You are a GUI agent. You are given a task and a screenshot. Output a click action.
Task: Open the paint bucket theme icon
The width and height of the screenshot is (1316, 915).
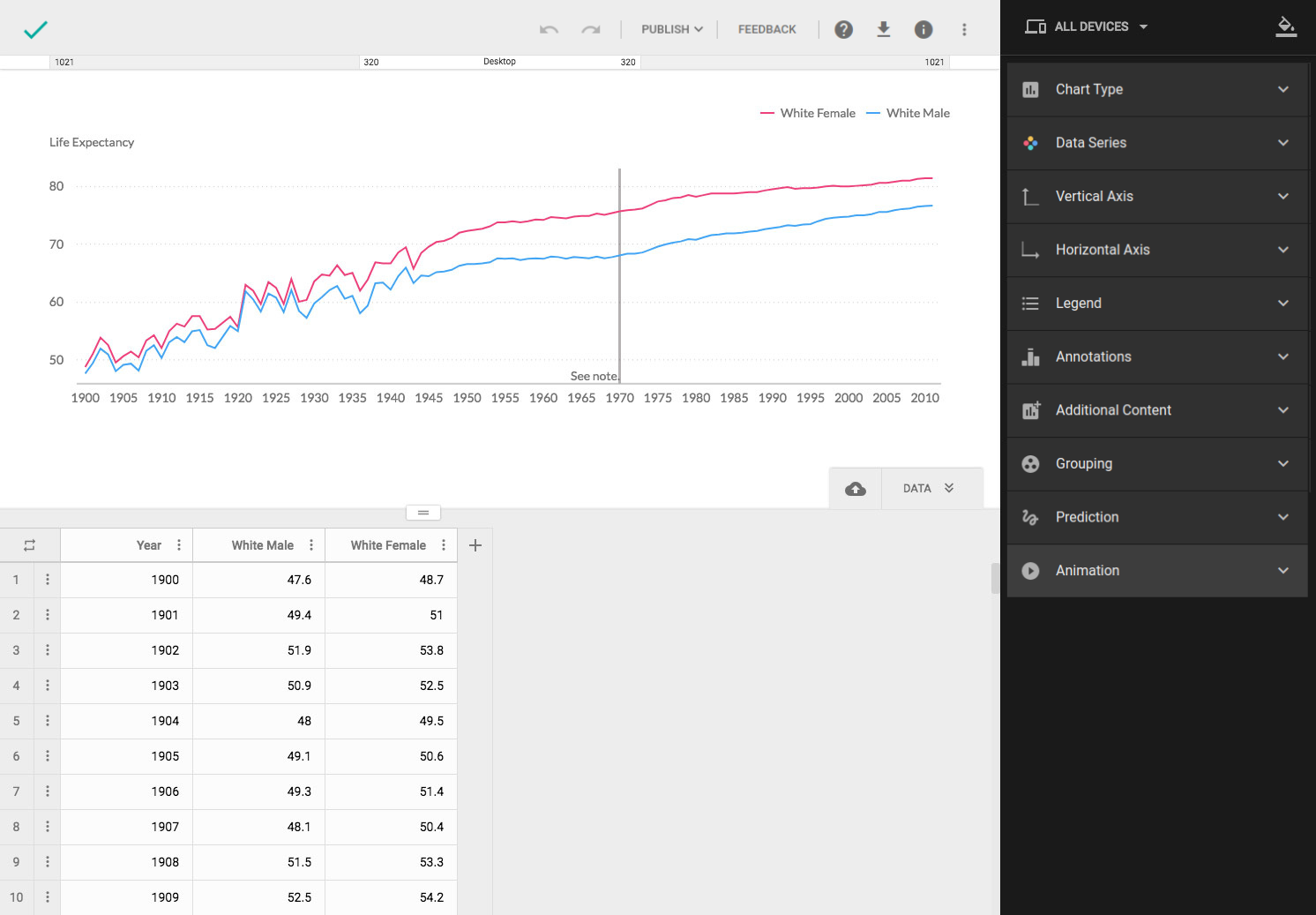click(x=1286, y=26)
